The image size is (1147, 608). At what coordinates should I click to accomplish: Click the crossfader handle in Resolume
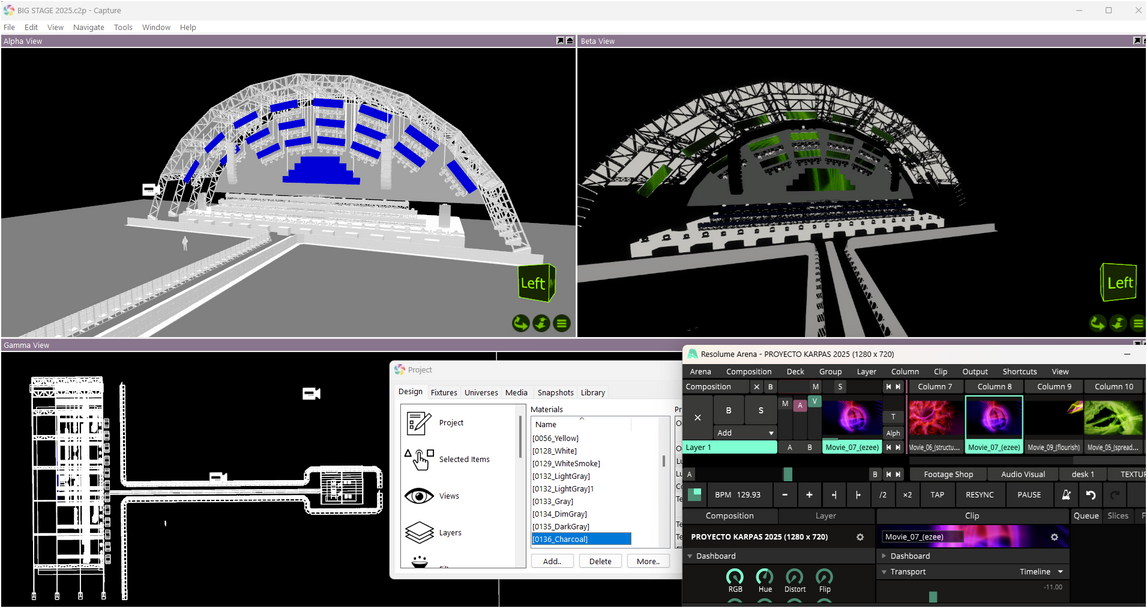(x=788, y=475)
